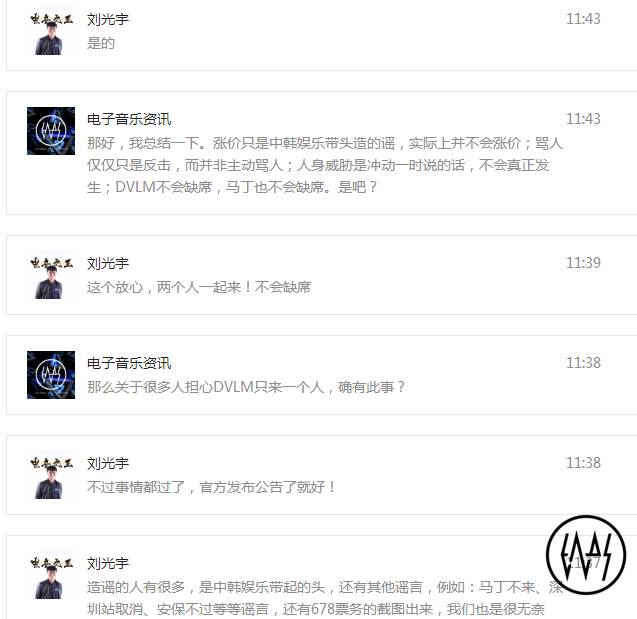Click 刘光宇's avatar on the 造谣 message

point(51,575)
